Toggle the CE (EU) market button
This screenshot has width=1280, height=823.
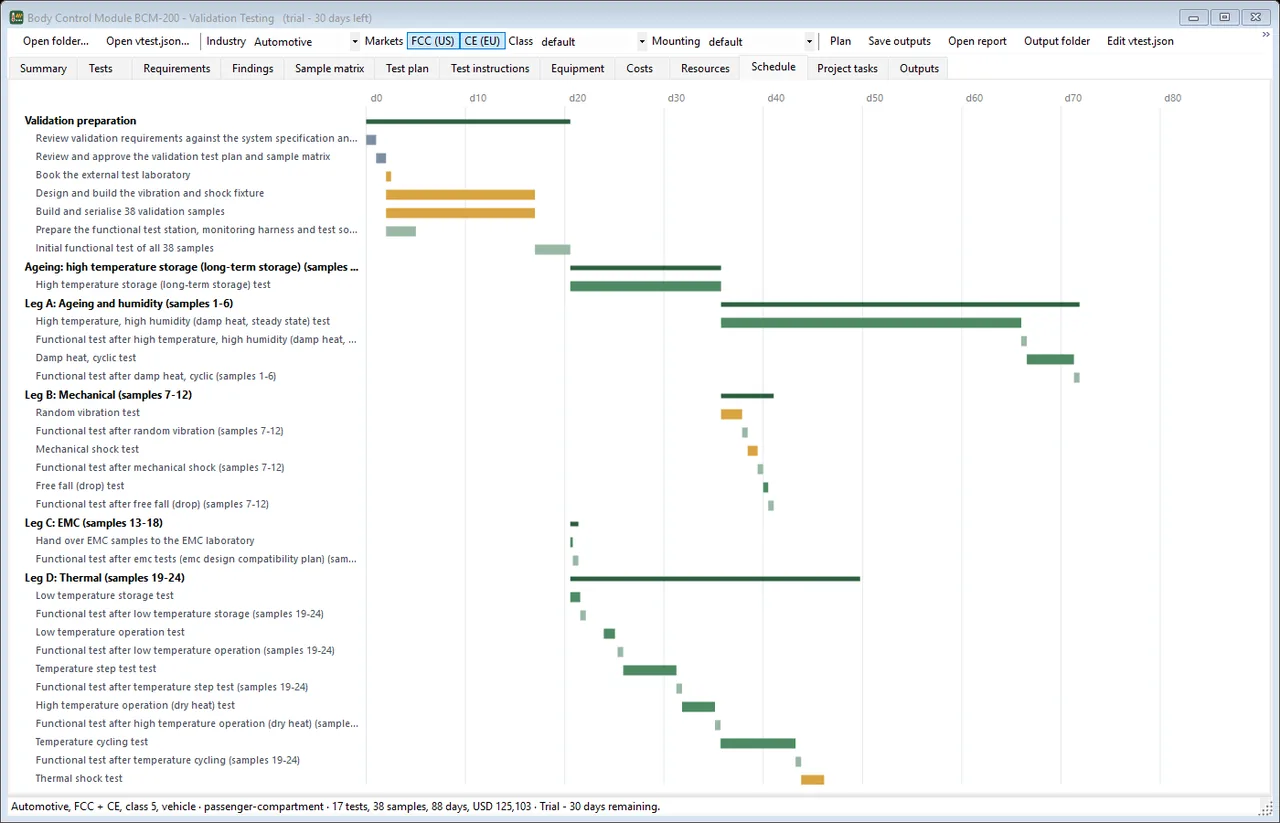click(483, 41)
